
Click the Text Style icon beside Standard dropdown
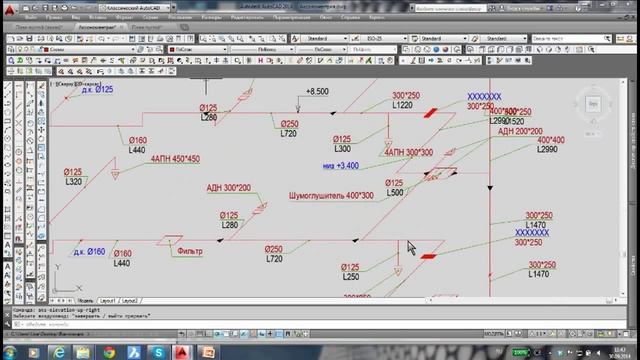pyautogui.click(x=295, y=38)
